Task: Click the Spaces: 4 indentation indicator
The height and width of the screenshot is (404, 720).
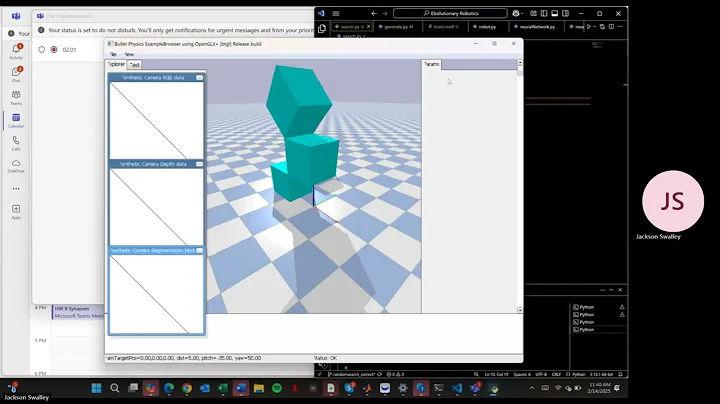Action: pyautogui.click(x=522, y=374)
